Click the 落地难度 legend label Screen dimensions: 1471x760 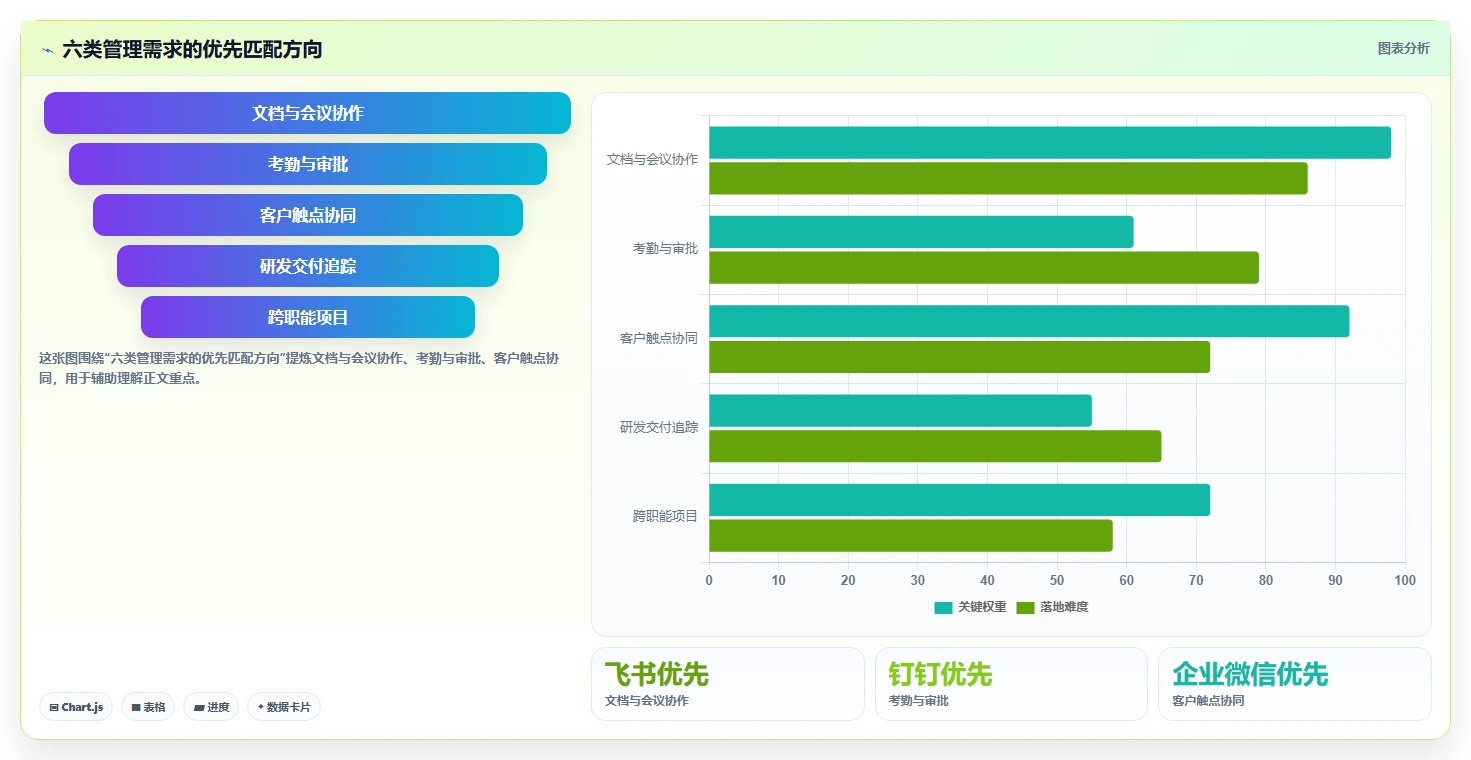[x=1064, y=607]
